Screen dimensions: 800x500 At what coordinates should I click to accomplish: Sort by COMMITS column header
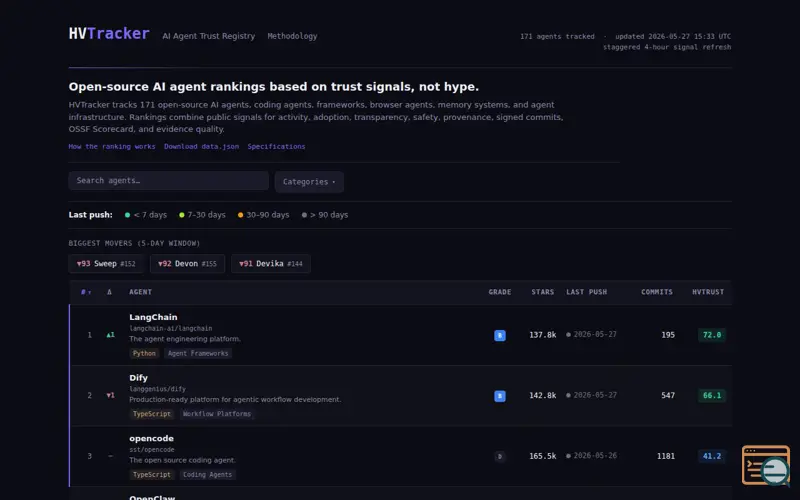pyautogui.click(x=657, y=292)
